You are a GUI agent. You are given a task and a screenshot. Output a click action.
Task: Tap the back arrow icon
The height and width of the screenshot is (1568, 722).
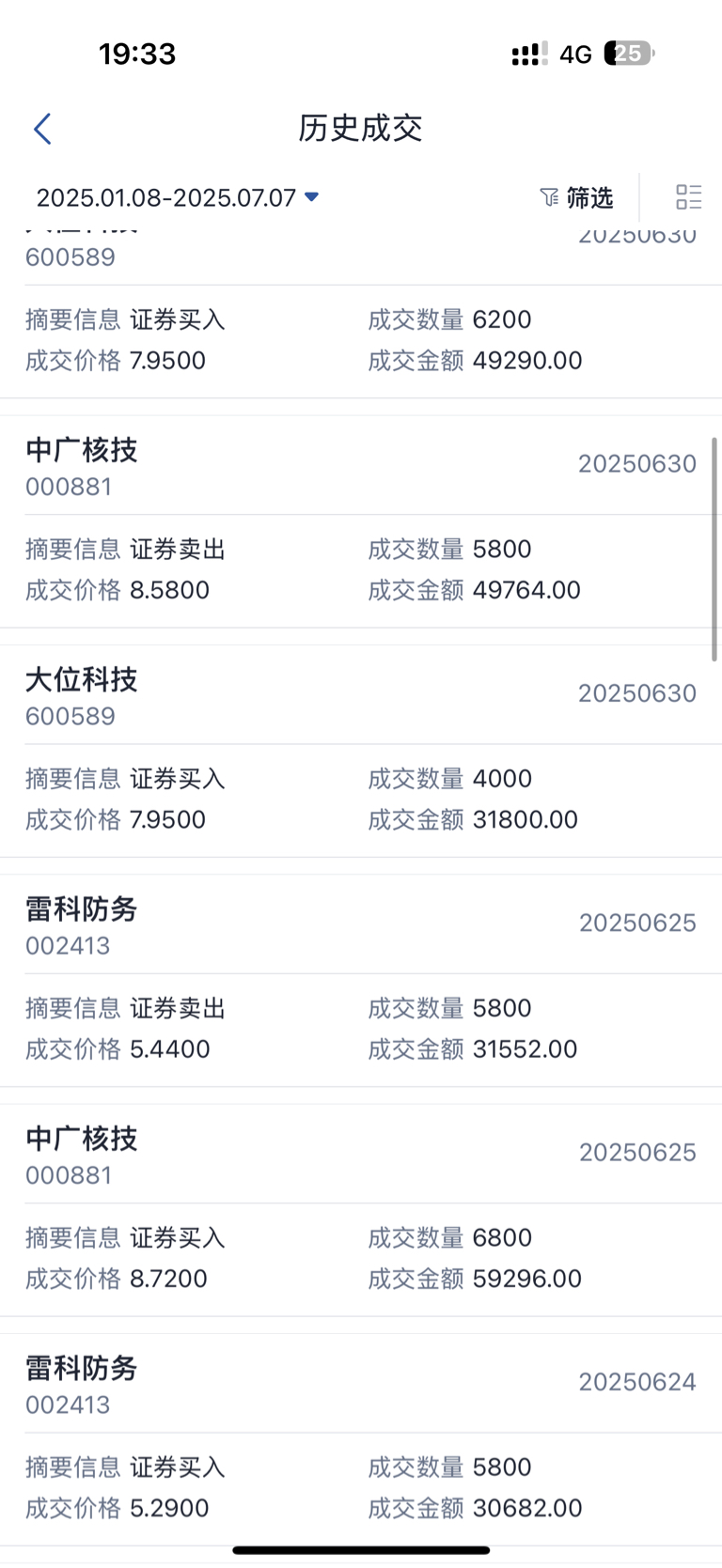pos(42,129)
